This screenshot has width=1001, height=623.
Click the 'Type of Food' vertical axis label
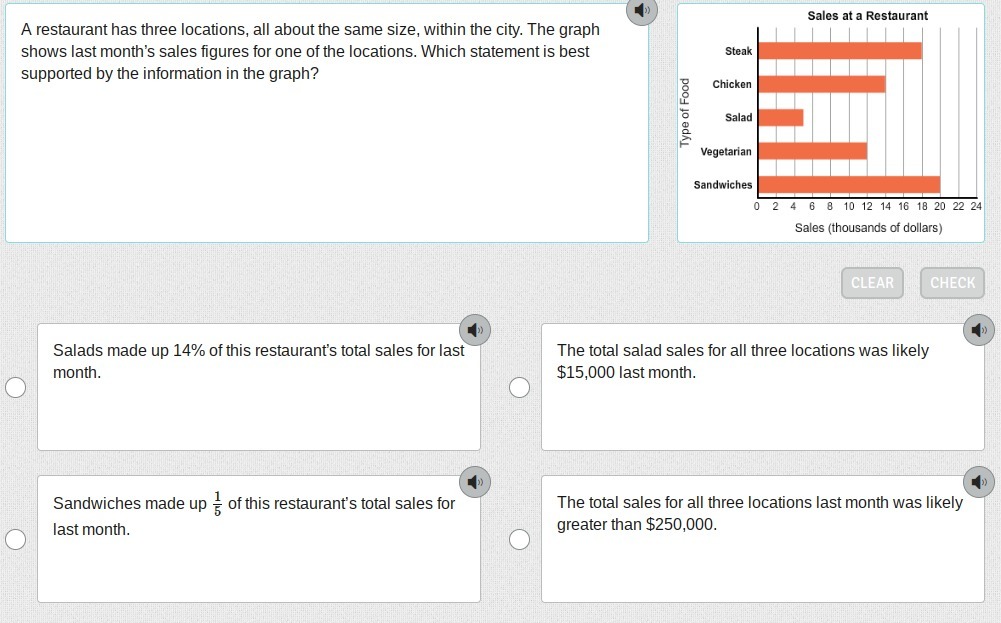685,113
